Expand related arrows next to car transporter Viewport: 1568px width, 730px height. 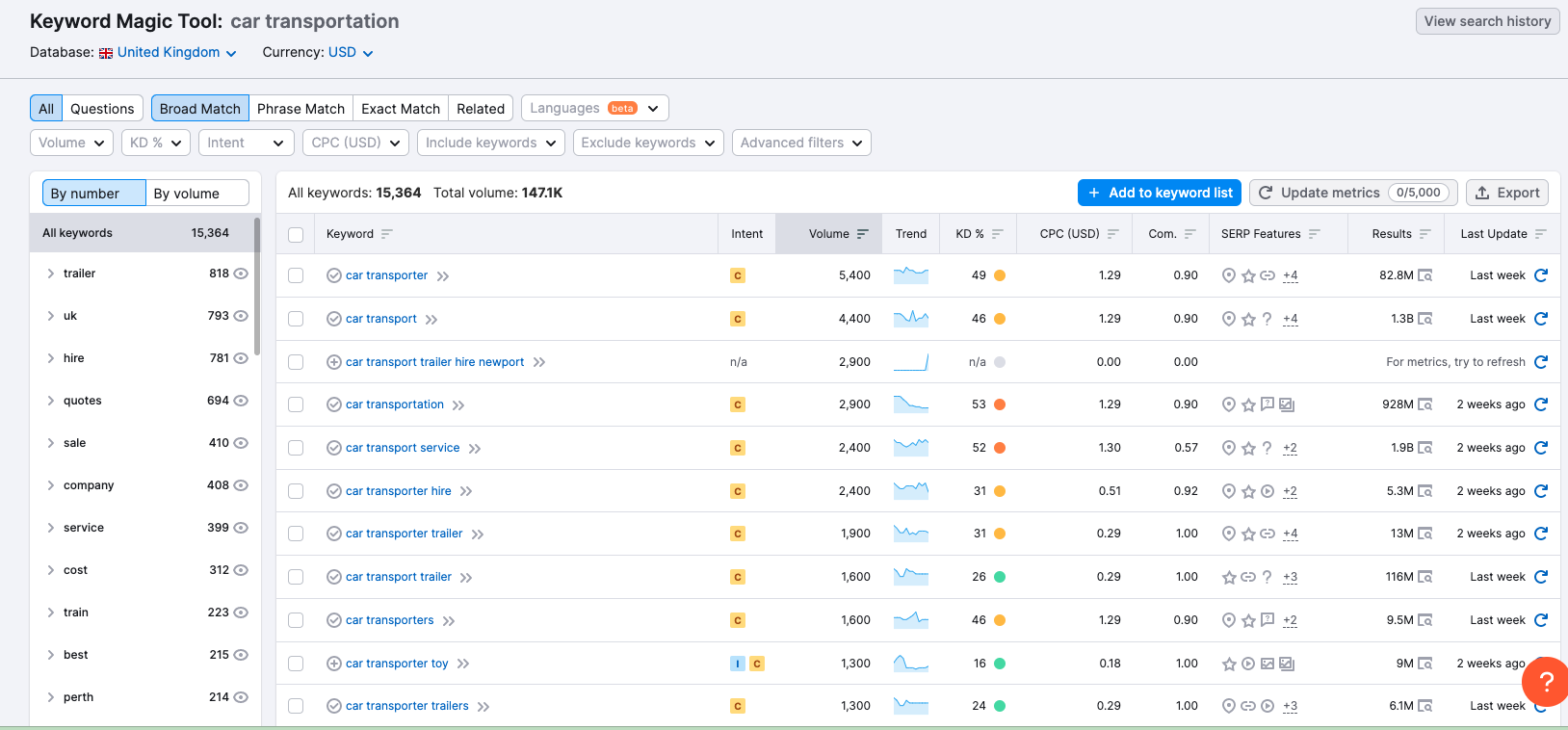tap(443, 276)
